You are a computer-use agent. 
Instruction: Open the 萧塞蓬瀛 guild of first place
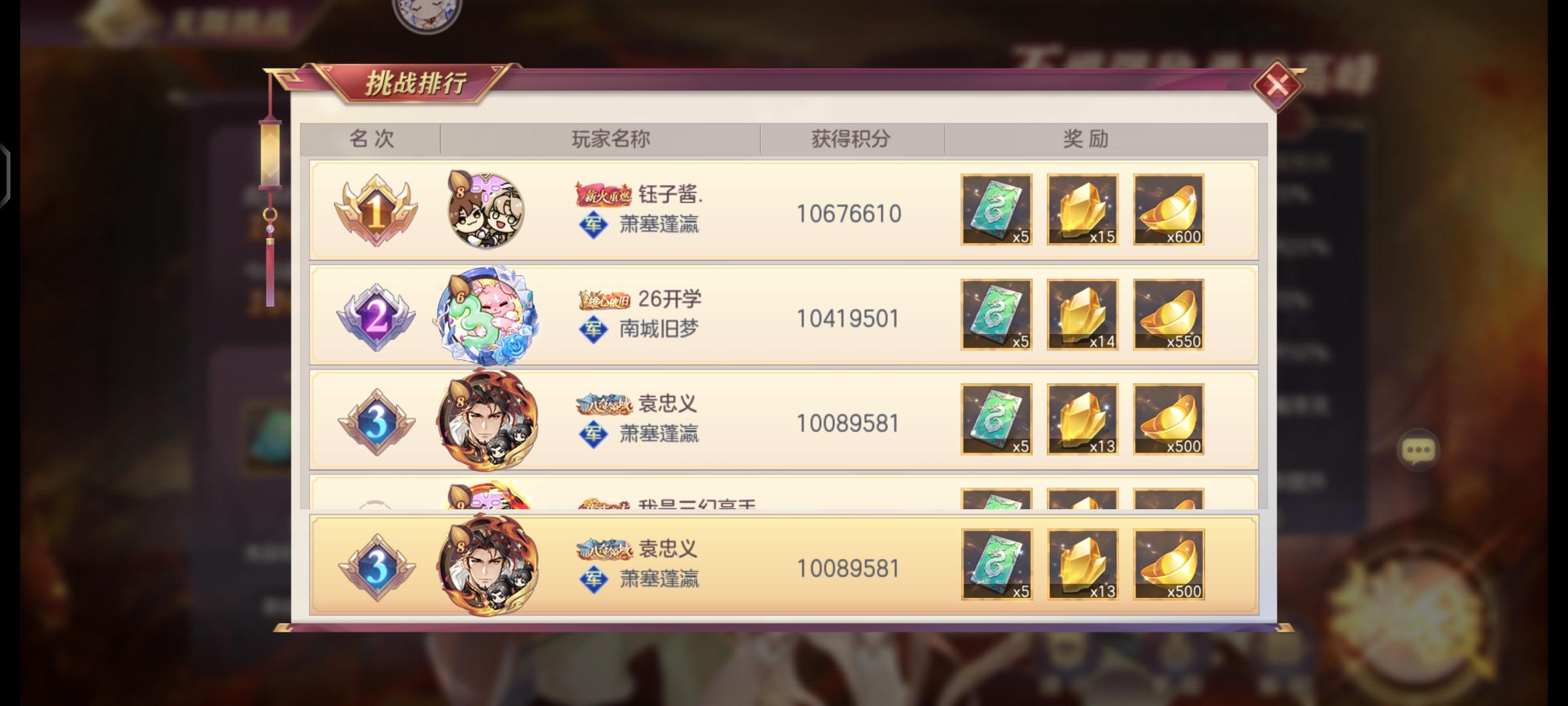click(659, 225)
